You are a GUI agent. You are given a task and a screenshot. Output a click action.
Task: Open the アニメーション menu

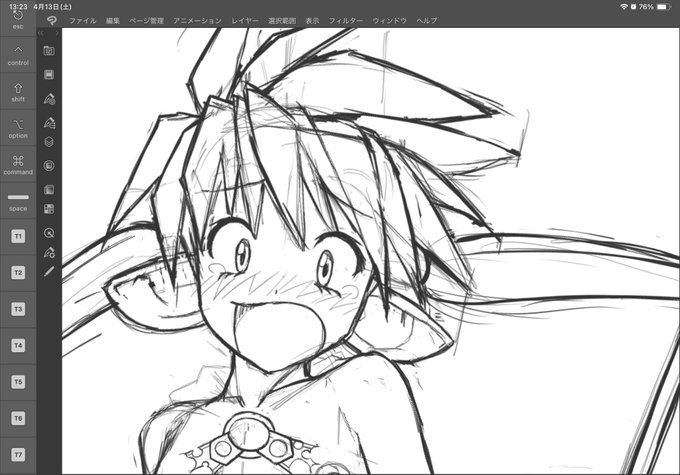(x=197, y=20)
